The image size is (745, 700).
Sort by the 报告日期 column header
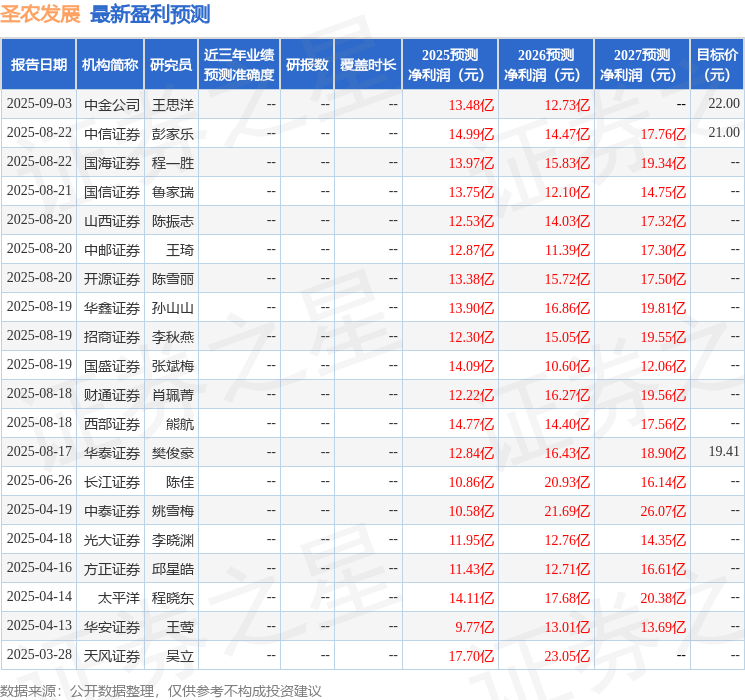[x=39, y=64]
